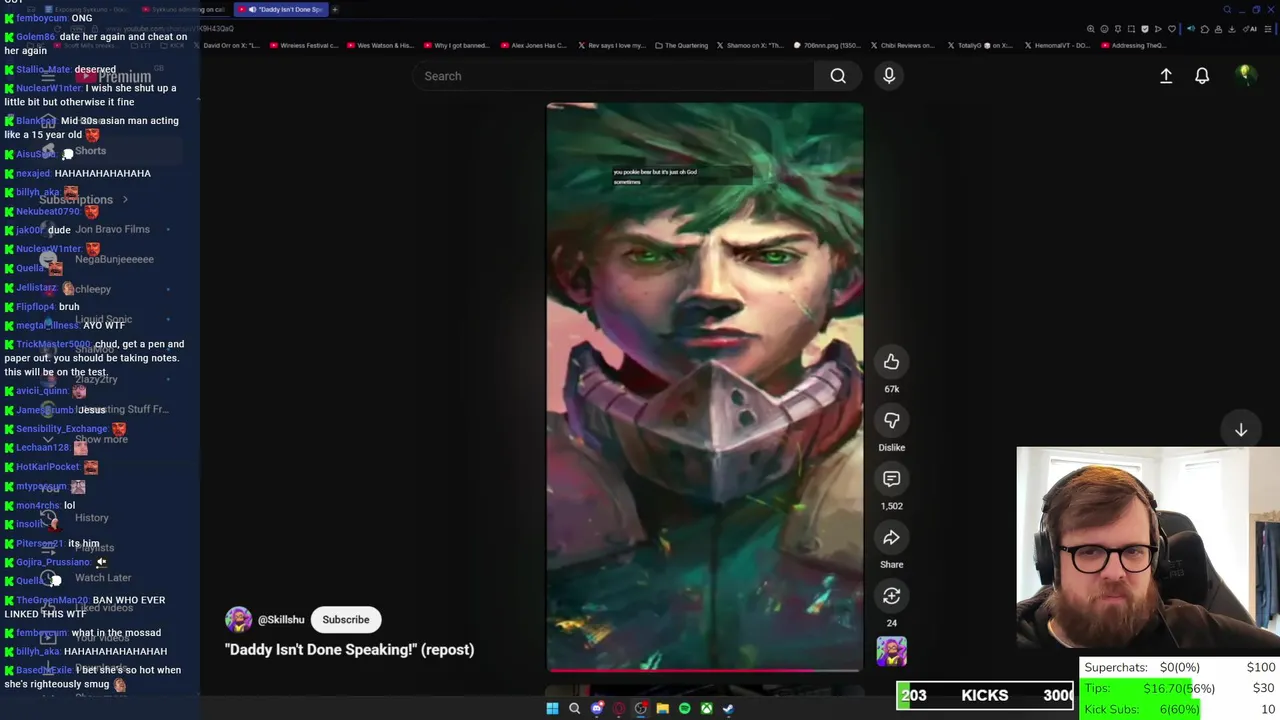The width and height of the screenshot is (1280, 720).
Task: Open Windows taskbar search
Action: point(574,708)
